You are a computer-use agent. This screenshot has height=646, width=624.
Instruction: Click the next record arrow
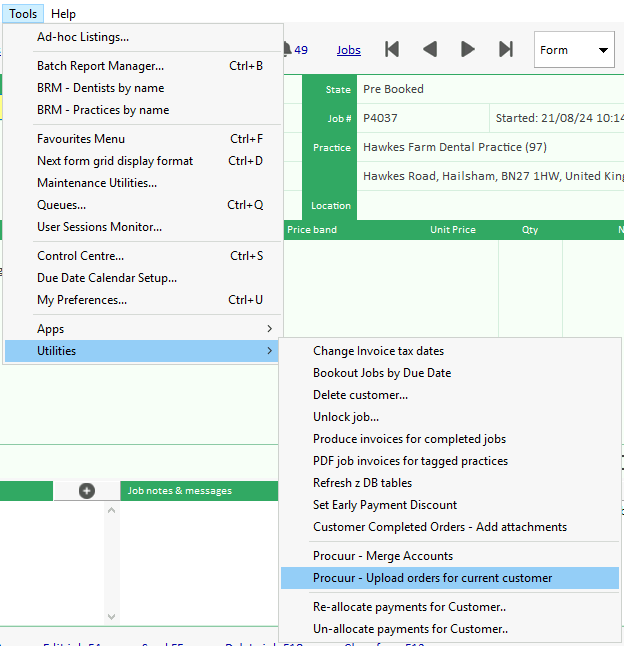pos(467,49)
